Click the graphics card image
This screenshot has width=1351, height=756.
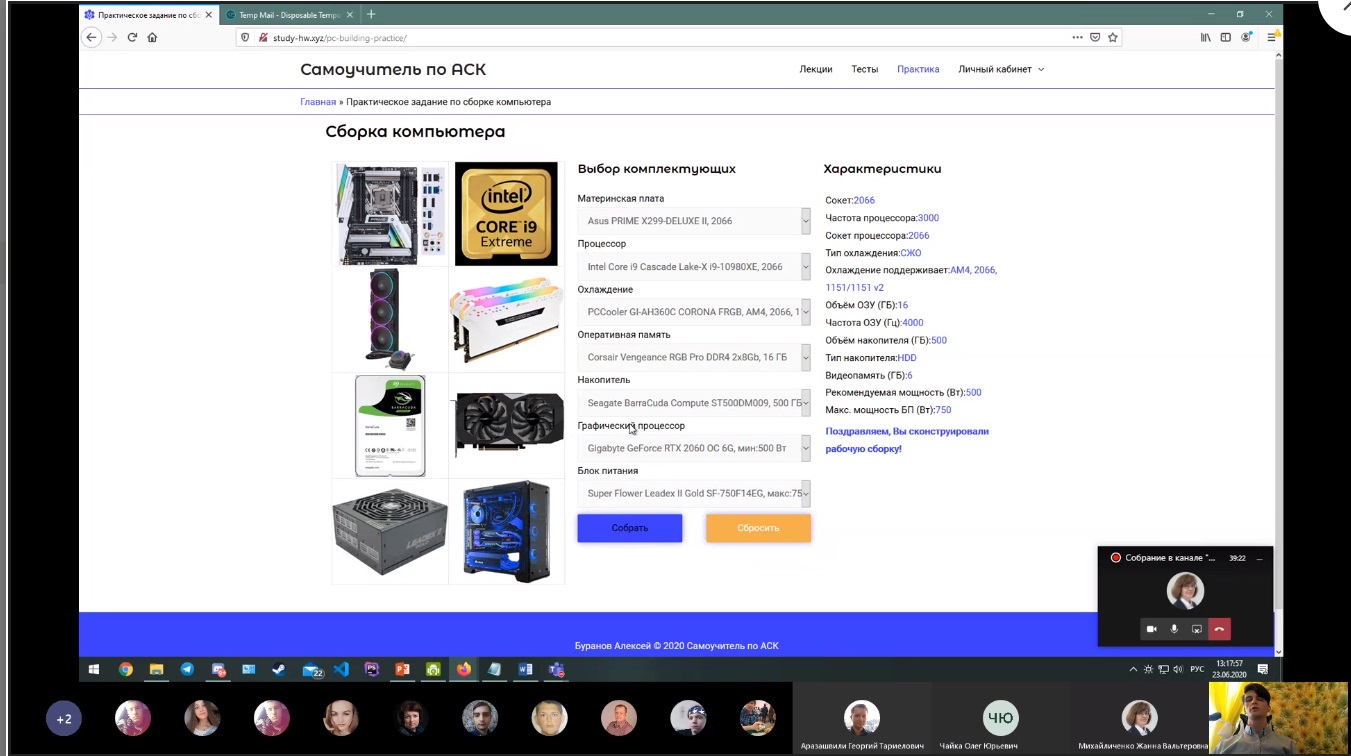point(507,424)
